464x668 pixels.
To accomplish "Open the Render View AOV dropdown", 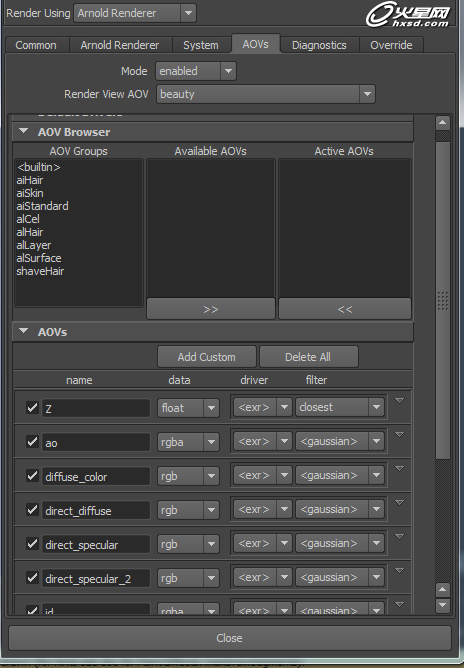I will pos(266,94).
